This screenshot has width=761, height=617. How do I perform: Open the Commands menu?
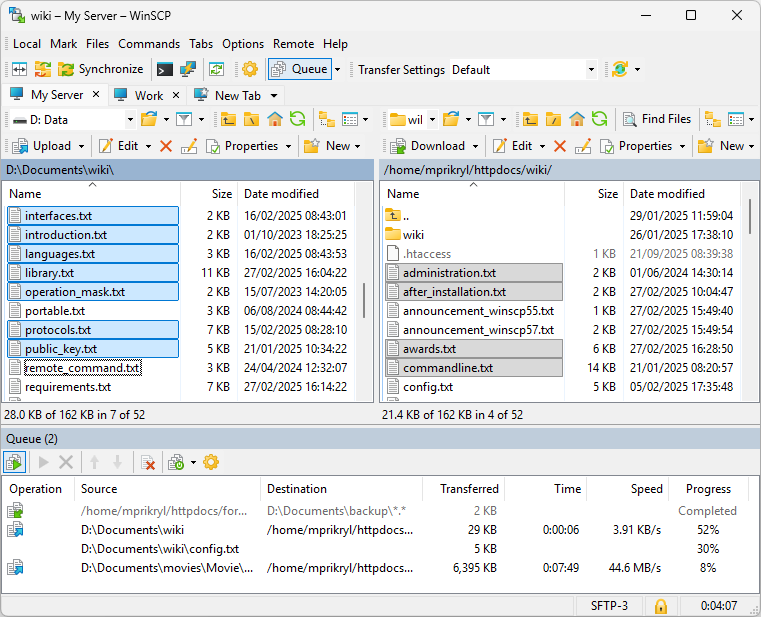click(x=149, y=44)
